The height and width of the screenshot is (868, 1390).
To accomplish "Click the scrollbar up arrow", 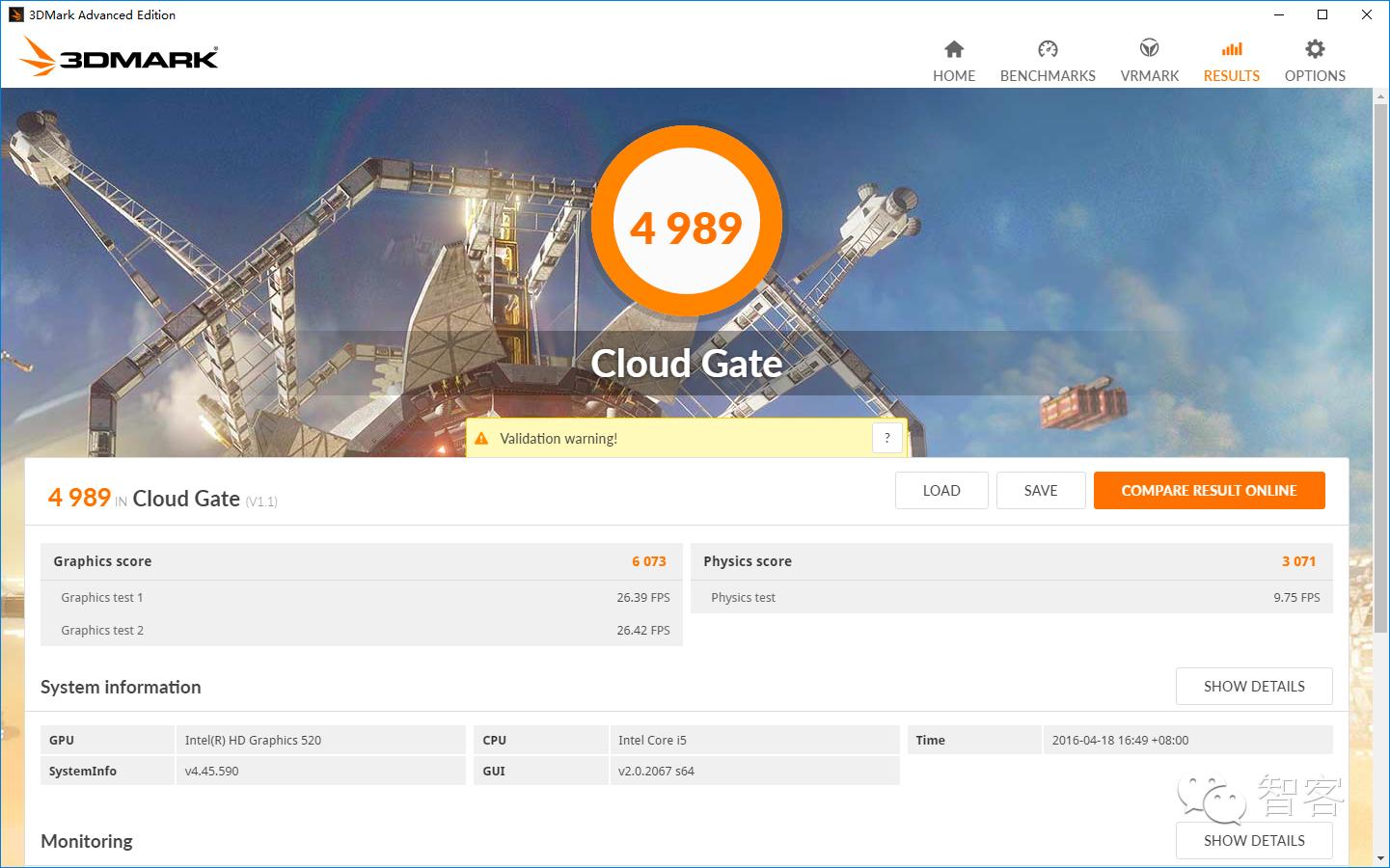I will pos(1380,96).
